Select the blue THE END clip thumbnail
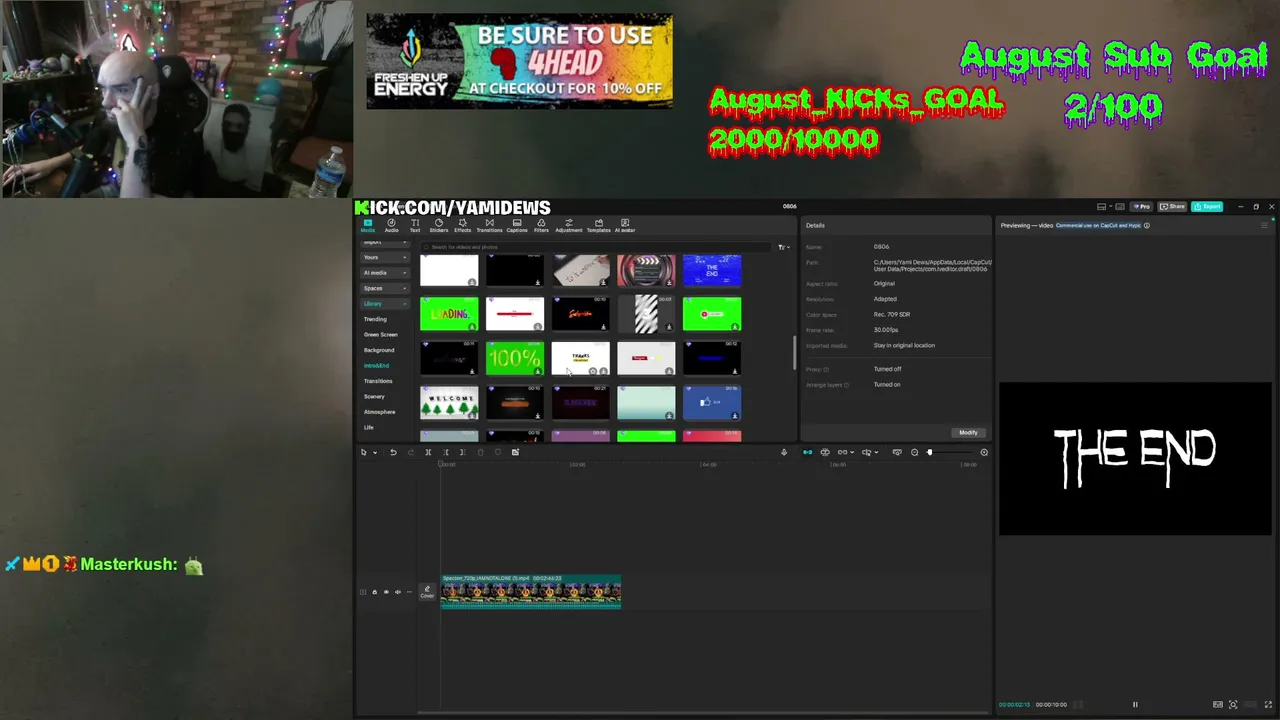The width and height of the screenshot is (1280, 720). click(711, 270)
